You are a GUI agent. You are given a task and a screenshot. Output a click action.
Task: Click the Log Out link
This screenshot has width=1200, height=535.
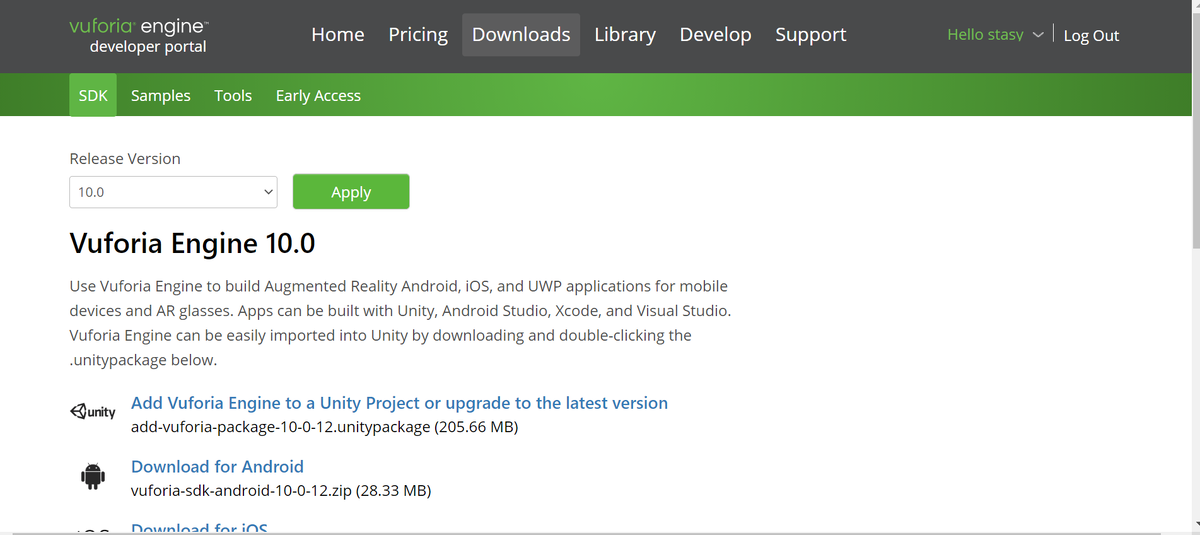click(x=1091, y=35)
